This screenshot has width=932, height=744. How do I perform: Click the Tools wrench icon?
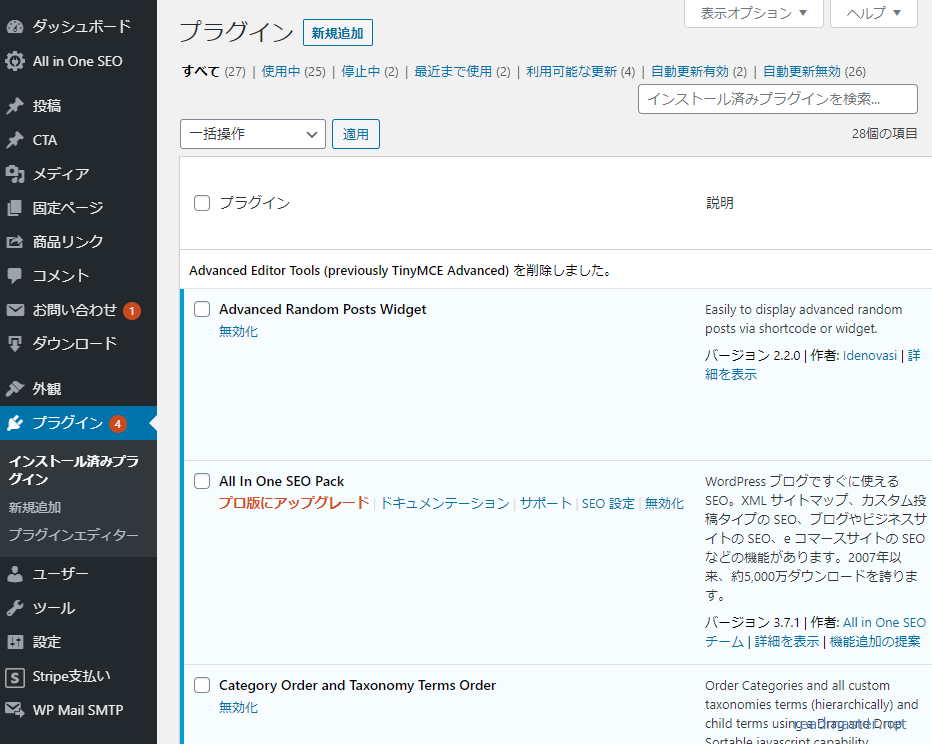(15, 608)
